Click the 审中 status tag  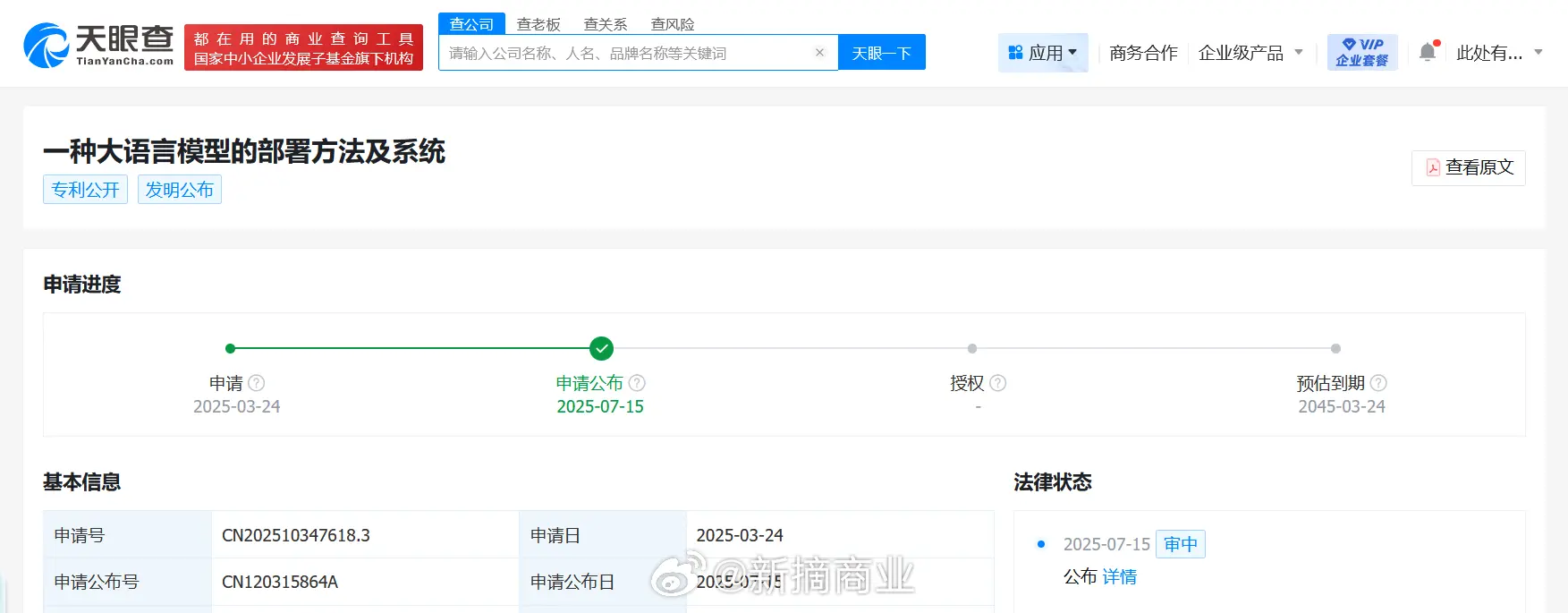point(1181,544)
